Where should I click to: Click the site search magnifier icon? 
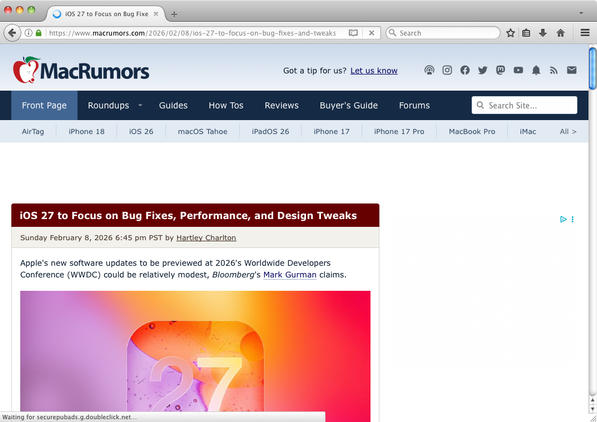coord(480,105)
